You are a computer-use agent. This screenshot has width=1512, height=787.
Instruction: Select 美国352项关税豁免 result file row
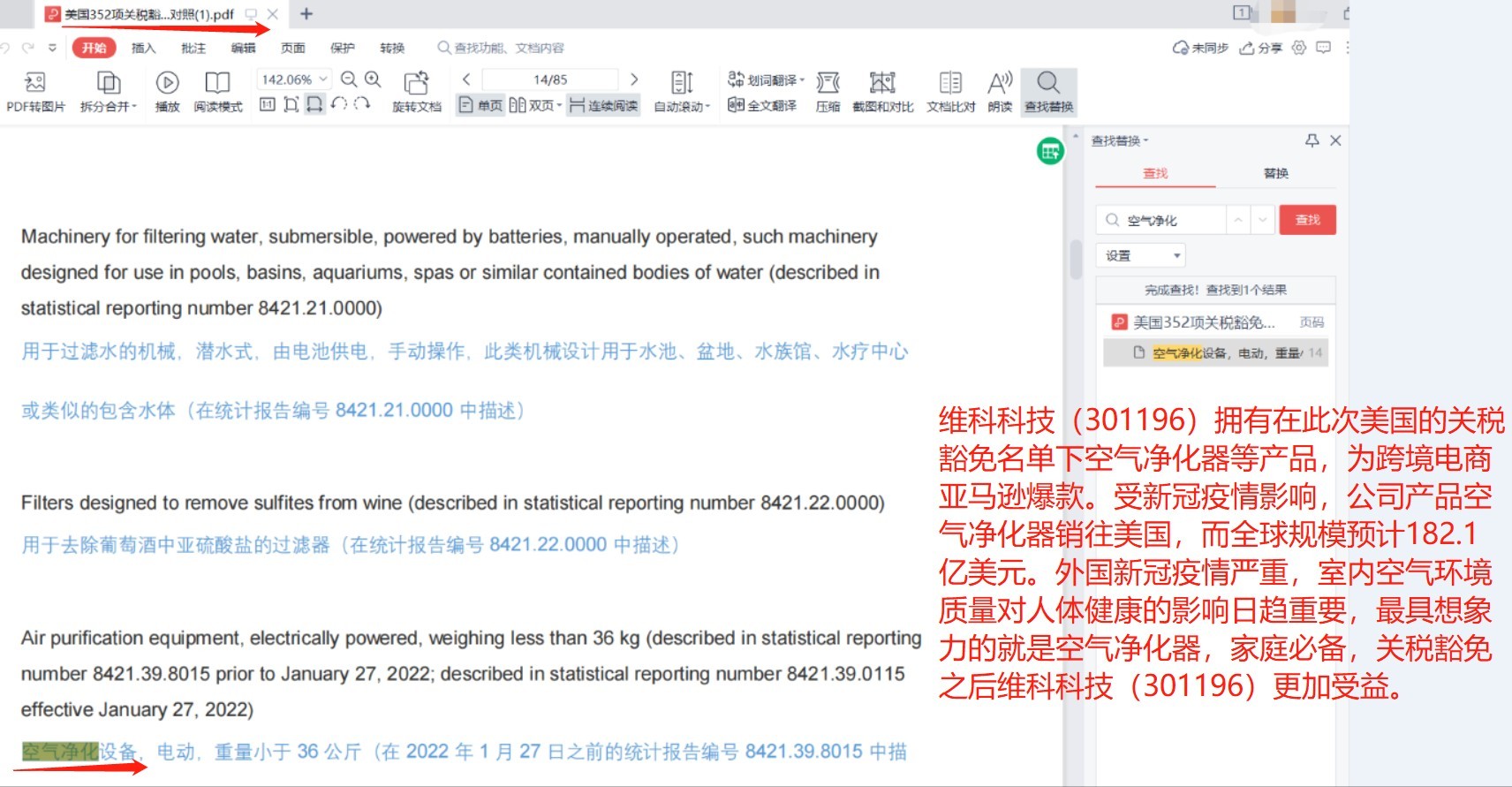(1215, 322)
